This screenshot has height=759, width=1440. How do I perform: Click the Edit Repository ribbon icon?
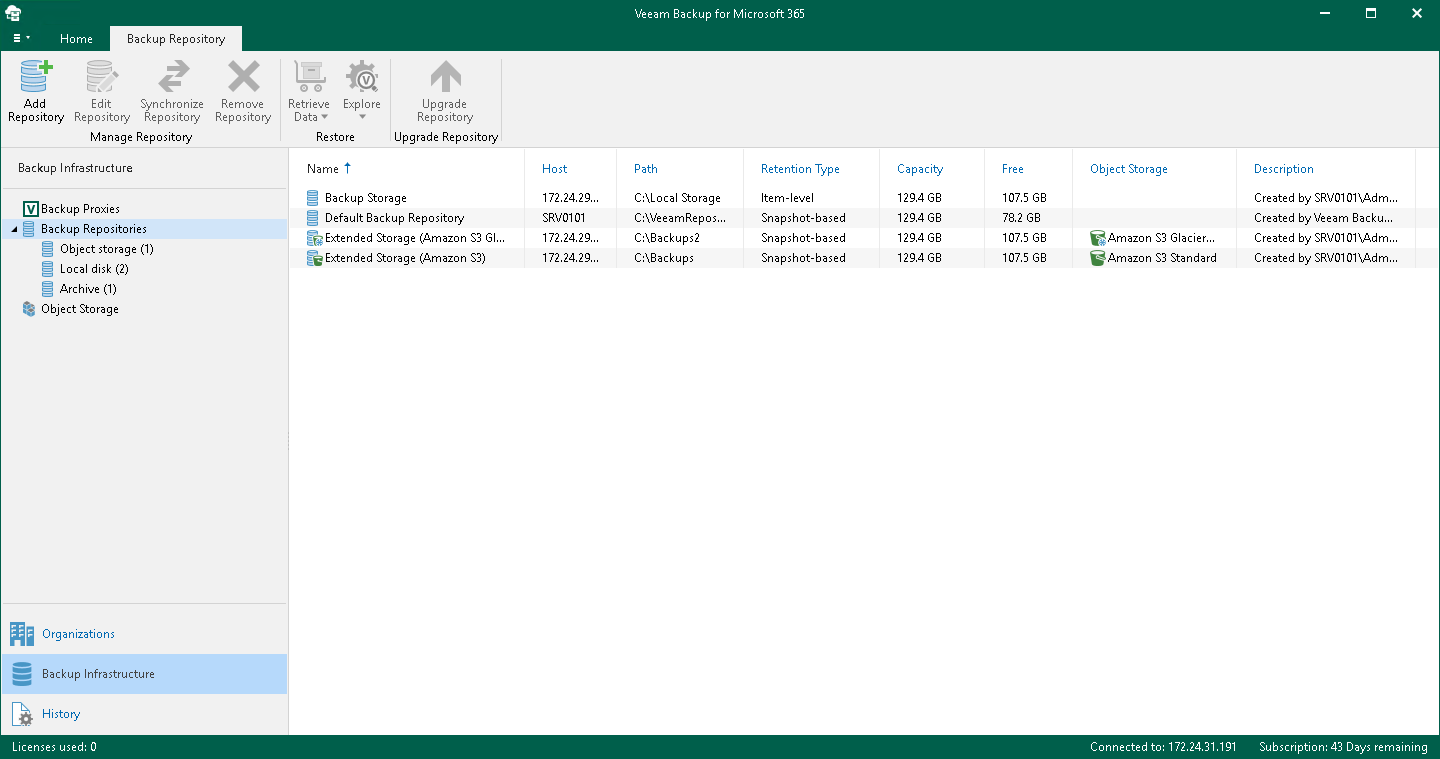101,78
